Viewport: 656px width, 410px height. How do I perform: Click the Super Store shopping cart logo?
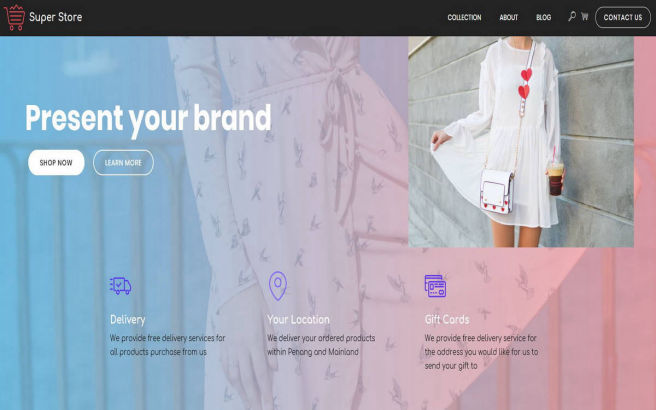(14, 18)
